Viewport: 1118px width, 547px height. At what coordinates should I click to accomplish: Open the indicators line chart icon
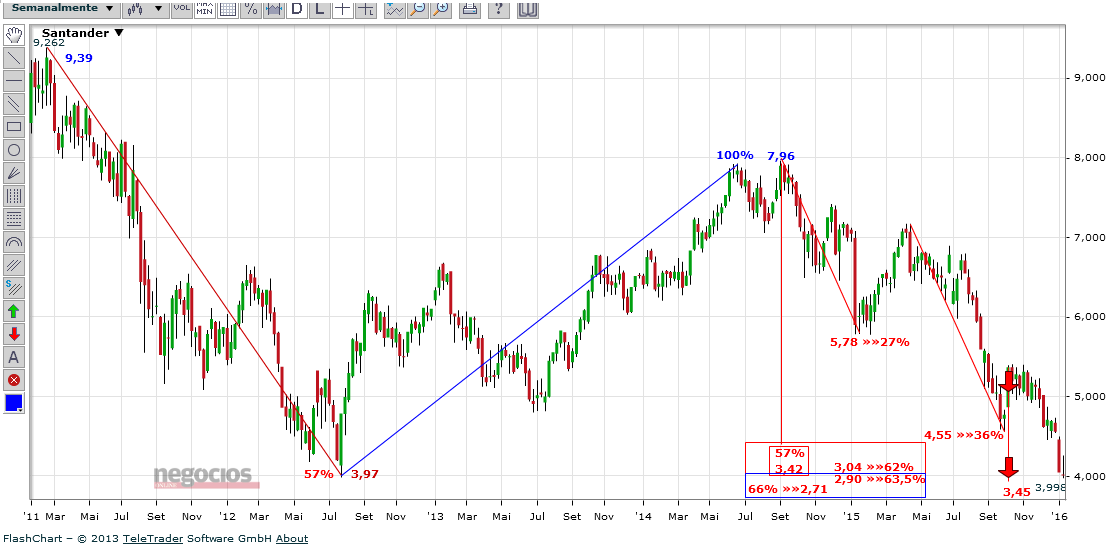click(x=394, y=8)
